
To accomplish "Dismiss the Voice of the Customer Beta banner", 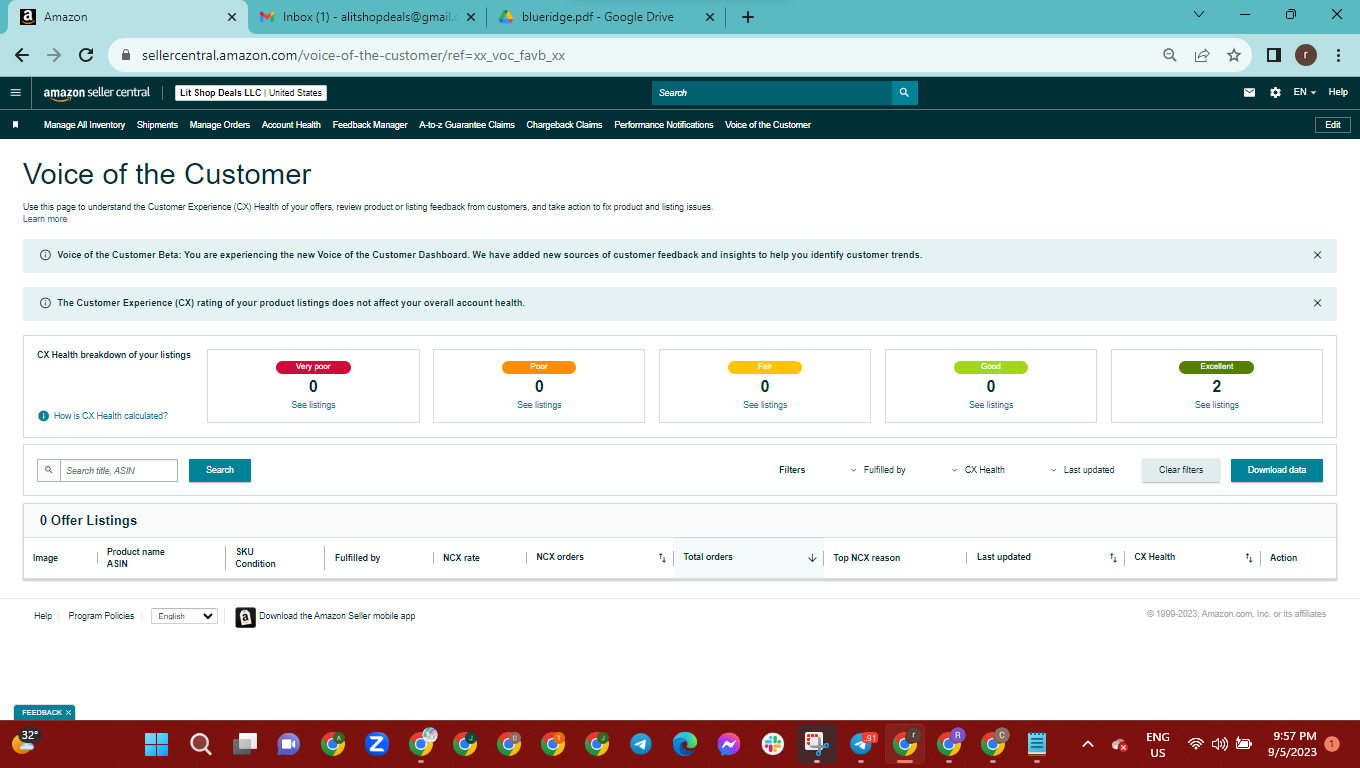I will point(1317,255).
